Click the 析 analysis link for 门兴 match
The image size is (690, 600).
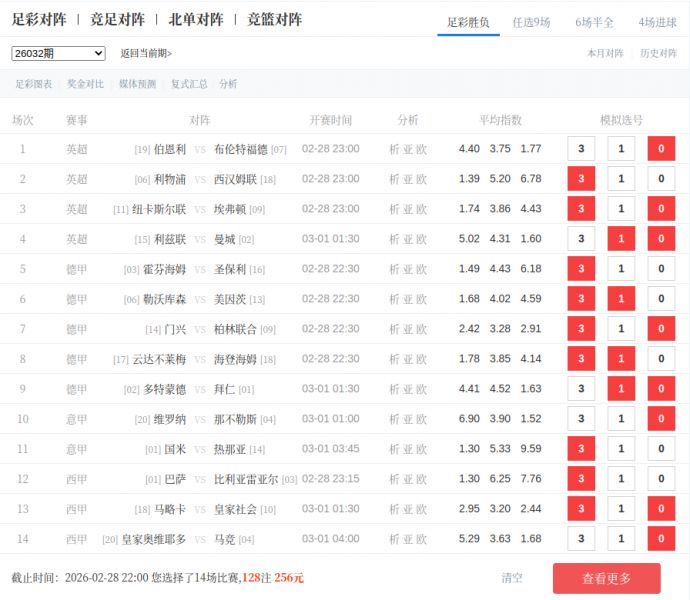tap(394, 329)
